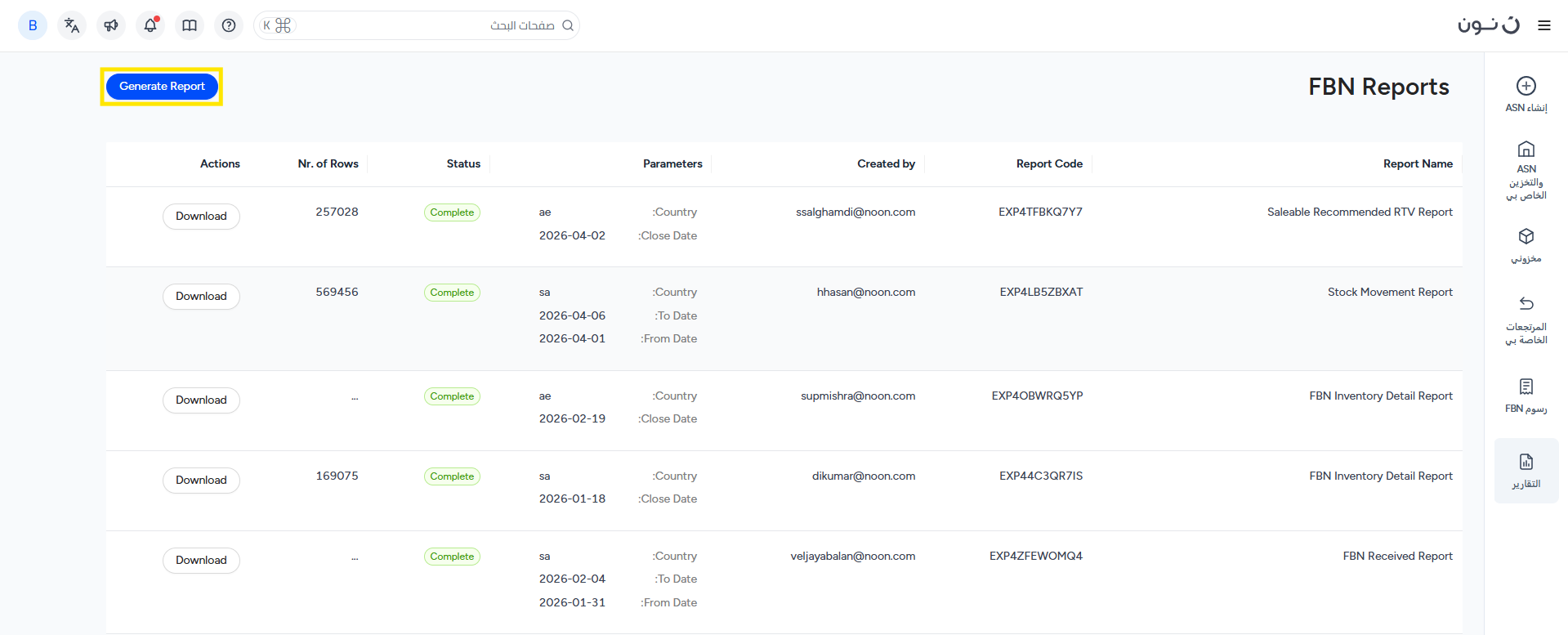Download the FBN Received Report

(x=201, y=561)
